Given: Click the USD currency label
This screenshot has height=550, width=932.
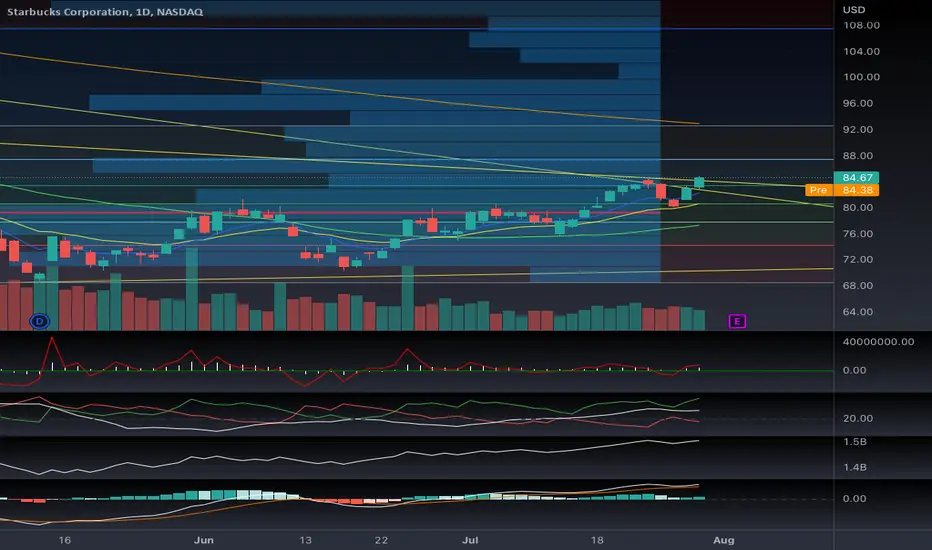Looking at the screenshot, I should click(854, 10).
